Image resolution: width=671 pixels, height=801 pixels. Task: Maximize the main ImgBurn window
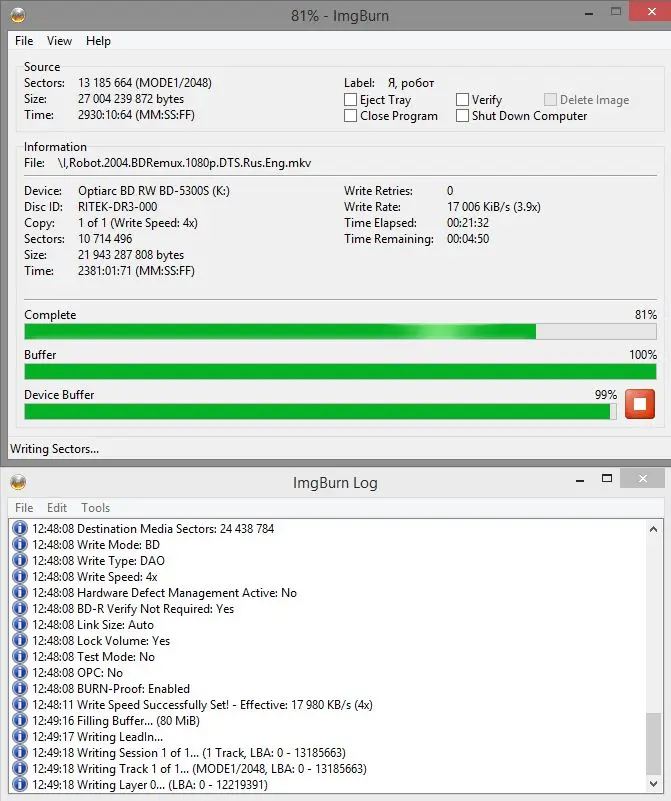[x=616, y=11]
